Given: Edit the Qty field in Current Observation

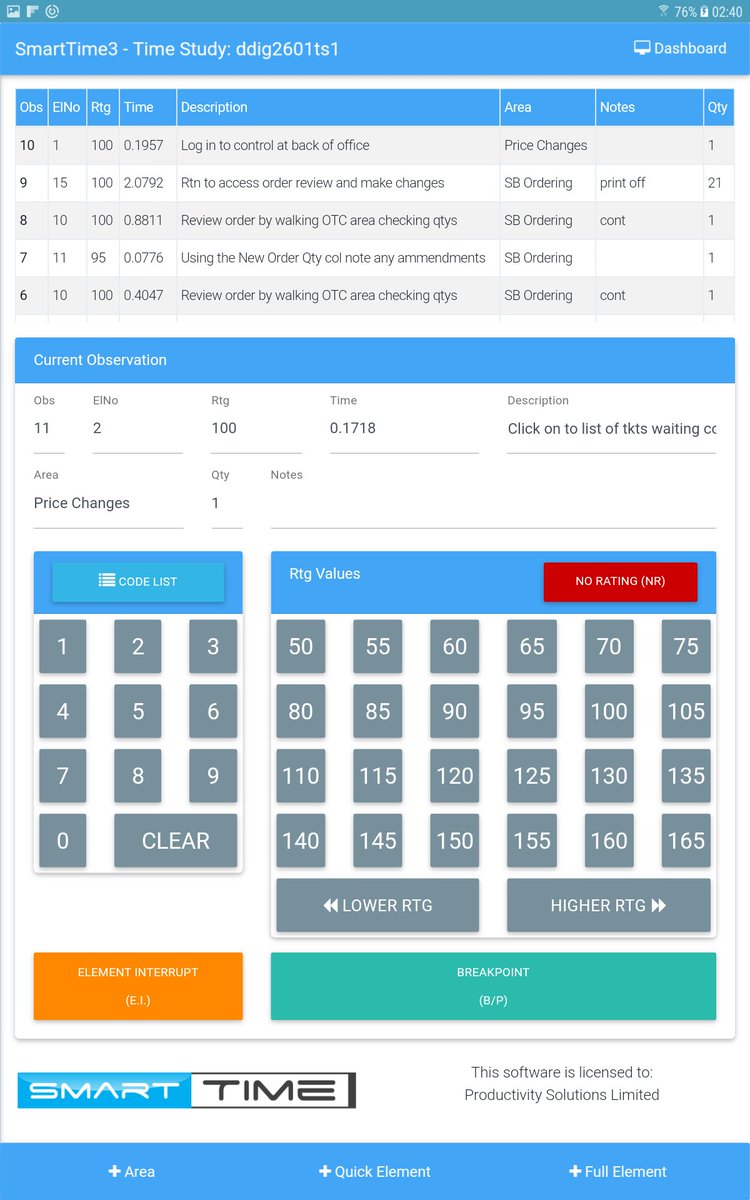Looking at the screenshot, I should tap(227, 503).
